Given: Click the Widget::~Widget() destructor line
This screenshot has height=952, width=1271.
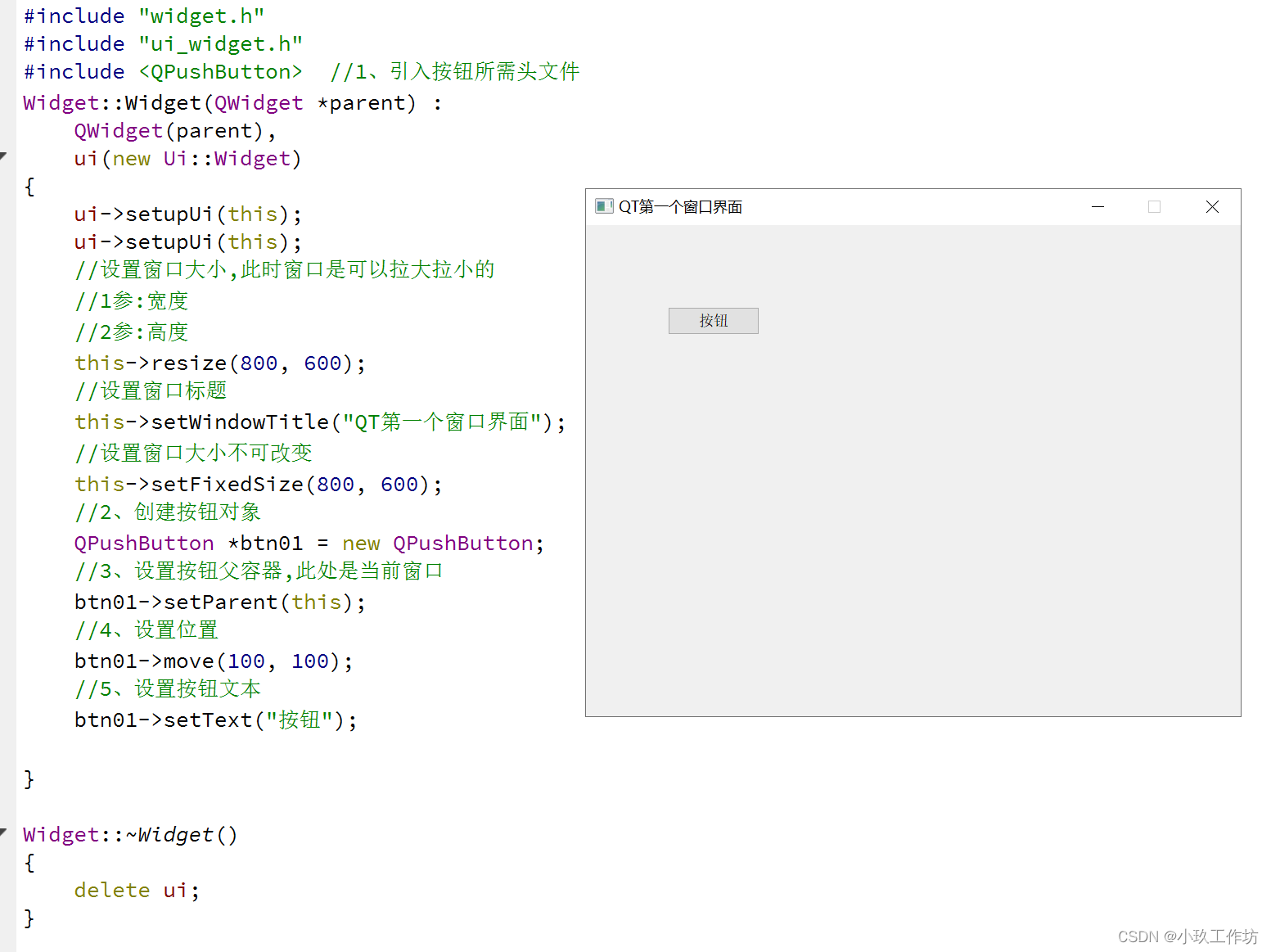Looking at the screenshot, I should point(131,835).
